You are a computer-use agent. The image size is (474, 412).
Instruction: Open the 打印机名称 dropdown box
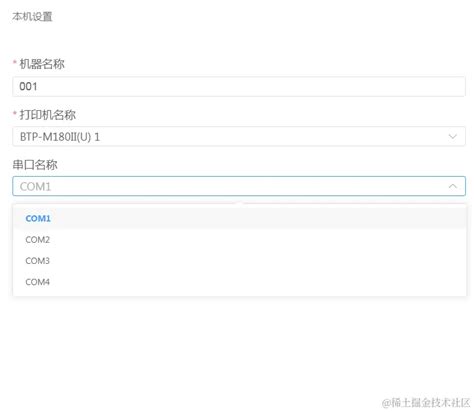pyautogui.click(x=239, y=136)
